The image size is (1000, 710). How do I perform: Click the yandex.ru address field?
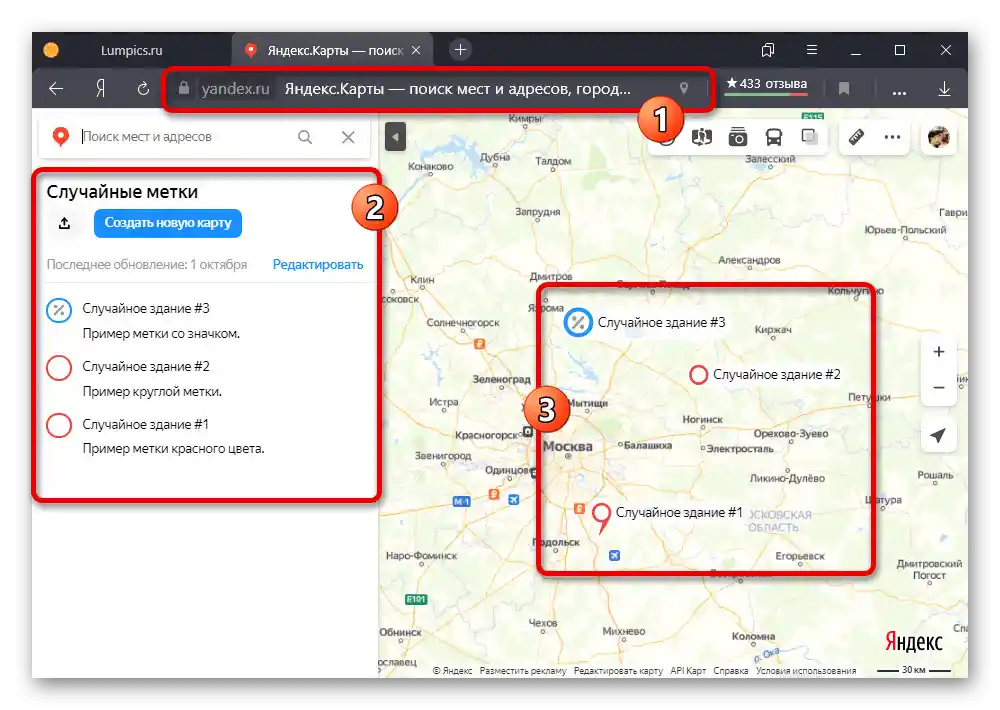(235, 89)
